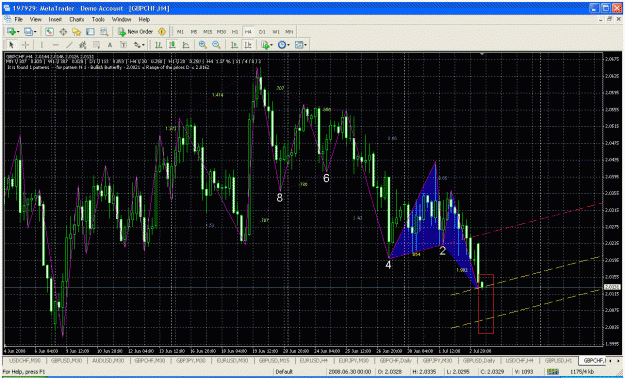Expand the New Chart dropdown arrow
The height and width of the screenshot is (378, 625).
18,32
